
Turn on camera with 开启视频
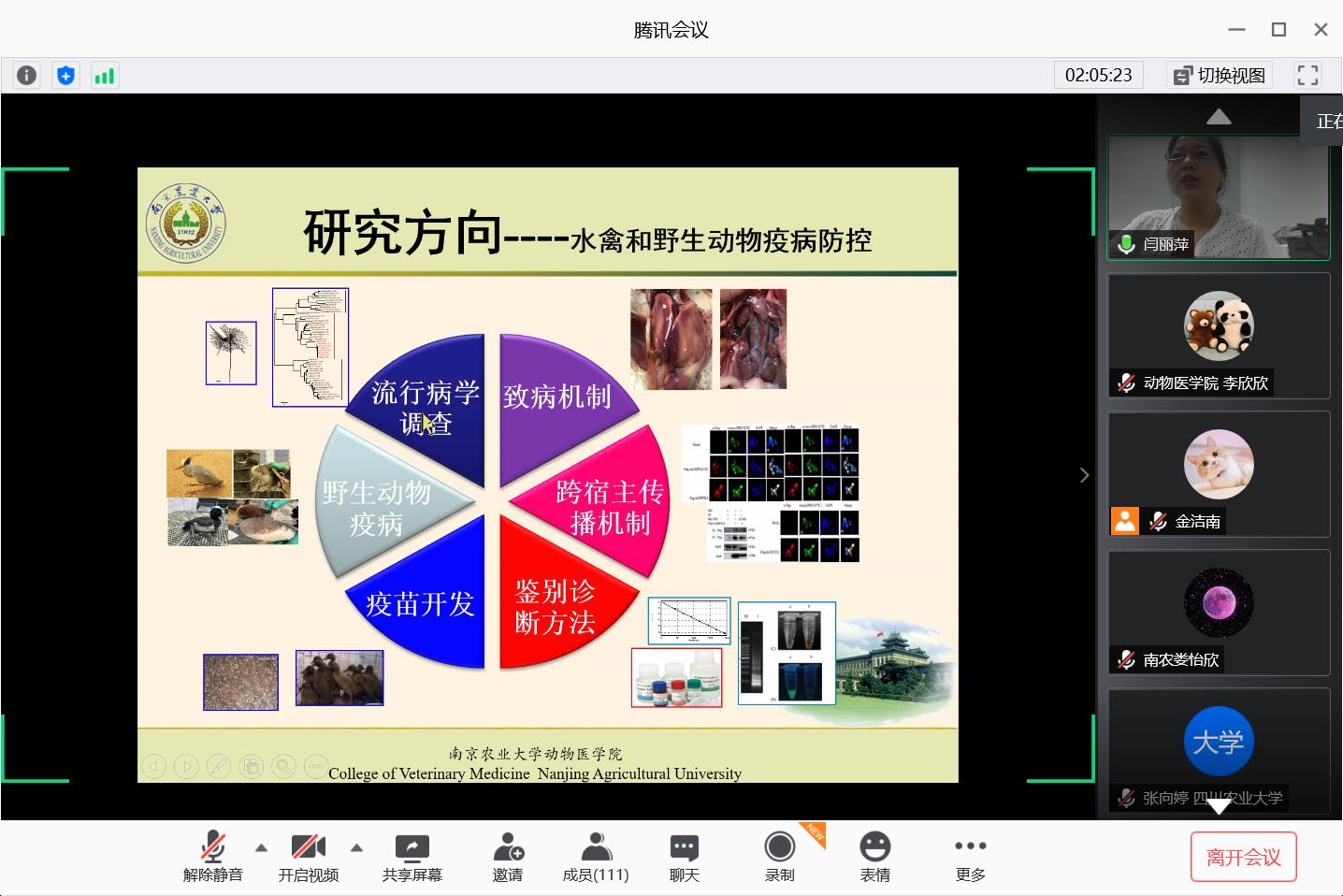click(x=308, y=857)
